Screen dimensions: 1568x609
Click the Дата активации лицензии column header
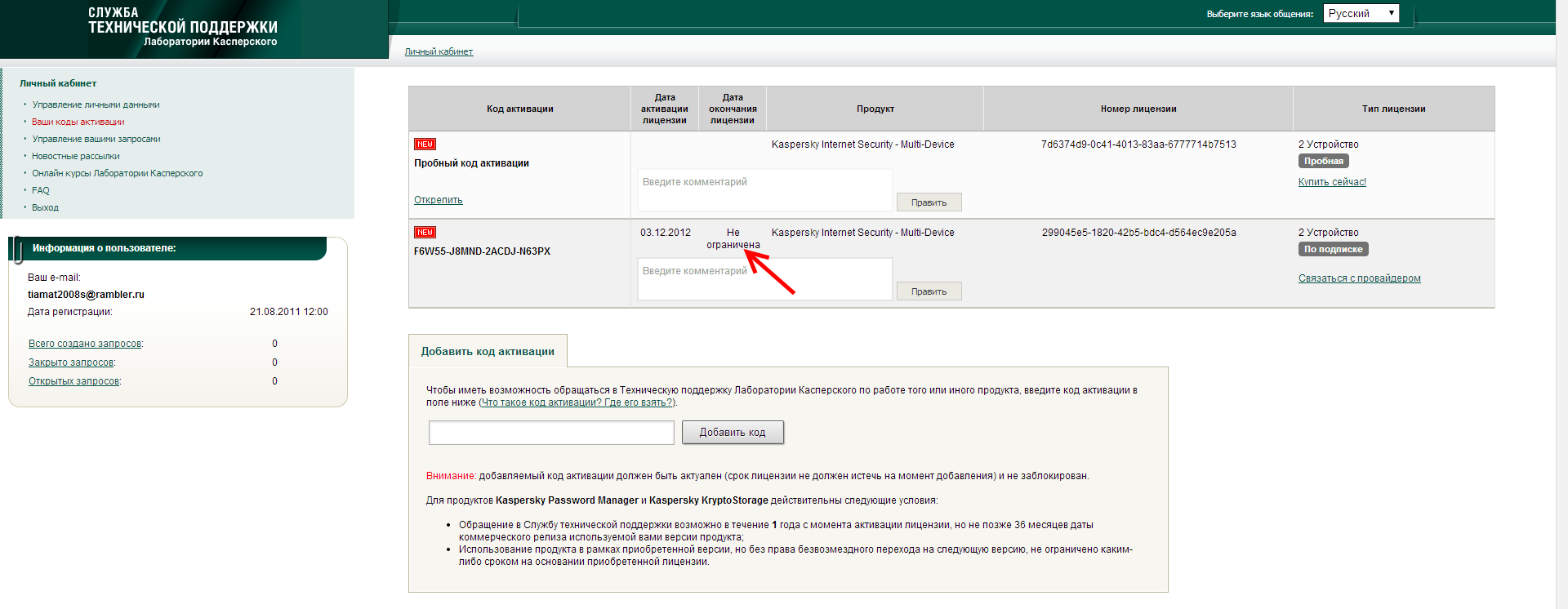pyautogui.click(x=665, y=109)
